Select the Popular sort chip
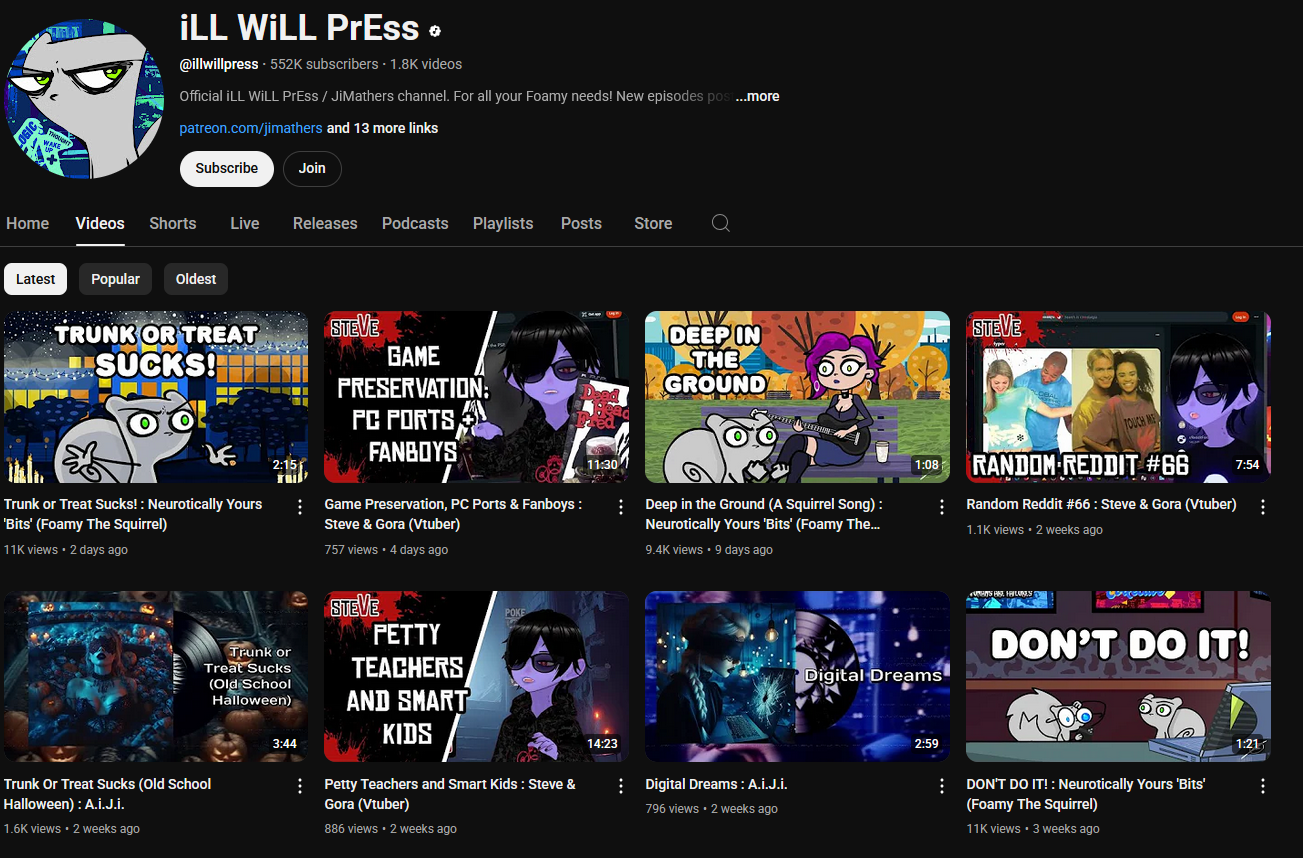 pos(116,279)
